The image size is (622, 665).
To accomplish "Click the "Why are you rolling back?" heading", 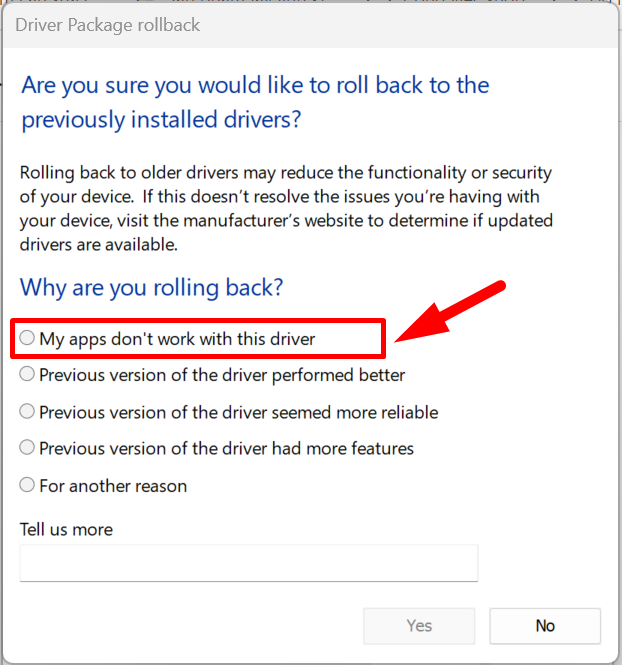I will pos(152,288).
